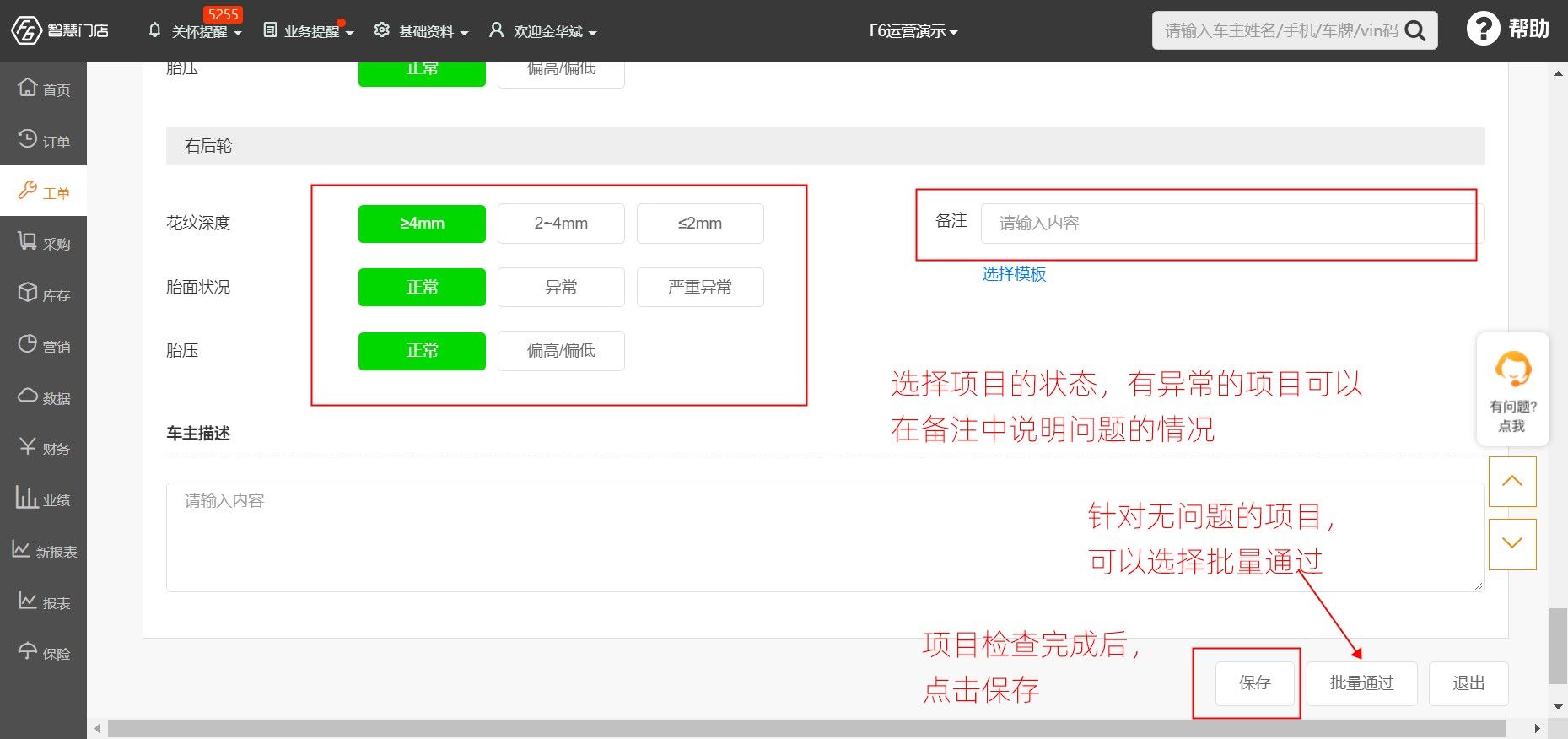Click the orange up arrow button

click(x=1512, y=481)
